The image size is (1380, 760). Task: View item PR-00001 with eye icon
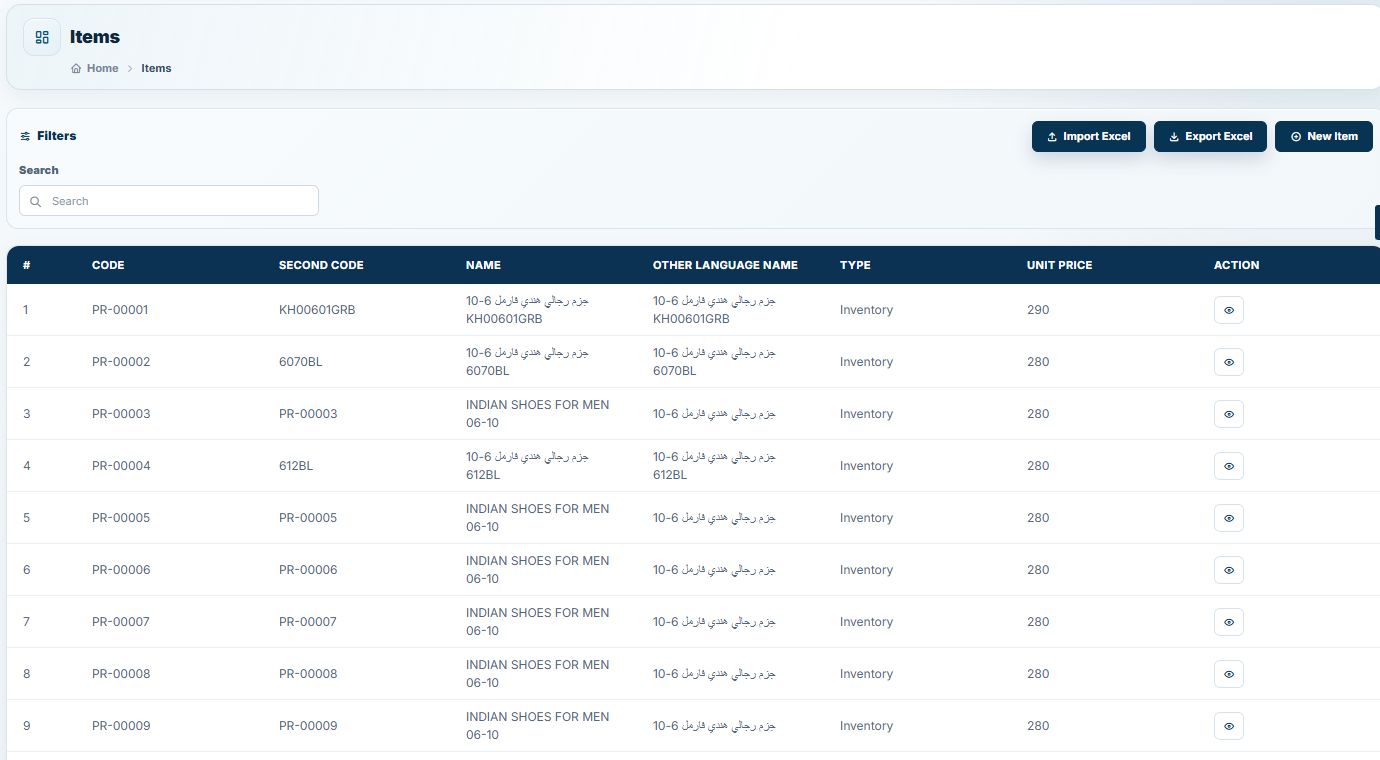[1229, 310]
